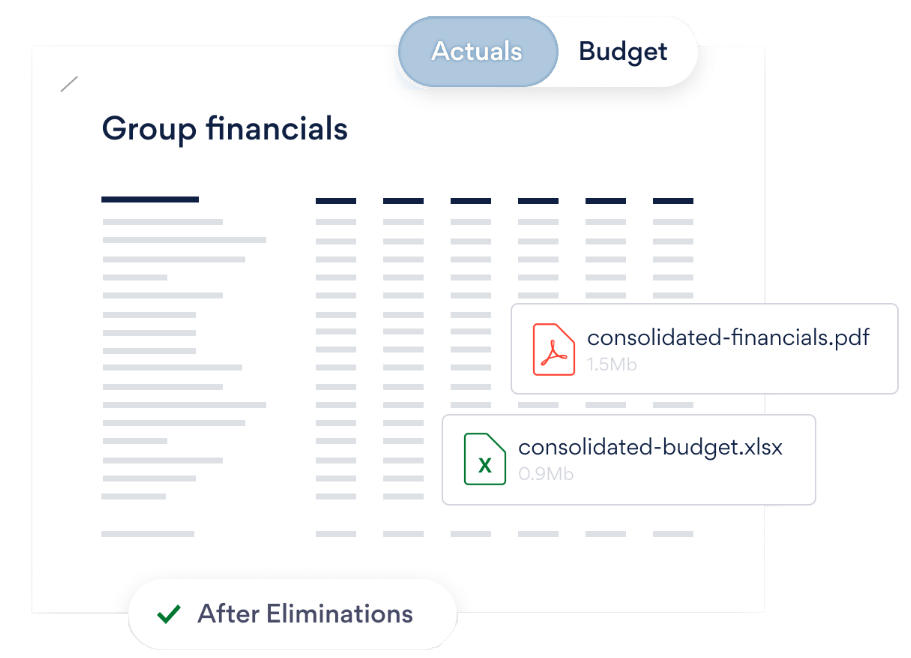Click the first dark data column header bar
This screenshot has height=658, width=911.
pyautogui.click(x=336, y=201)
